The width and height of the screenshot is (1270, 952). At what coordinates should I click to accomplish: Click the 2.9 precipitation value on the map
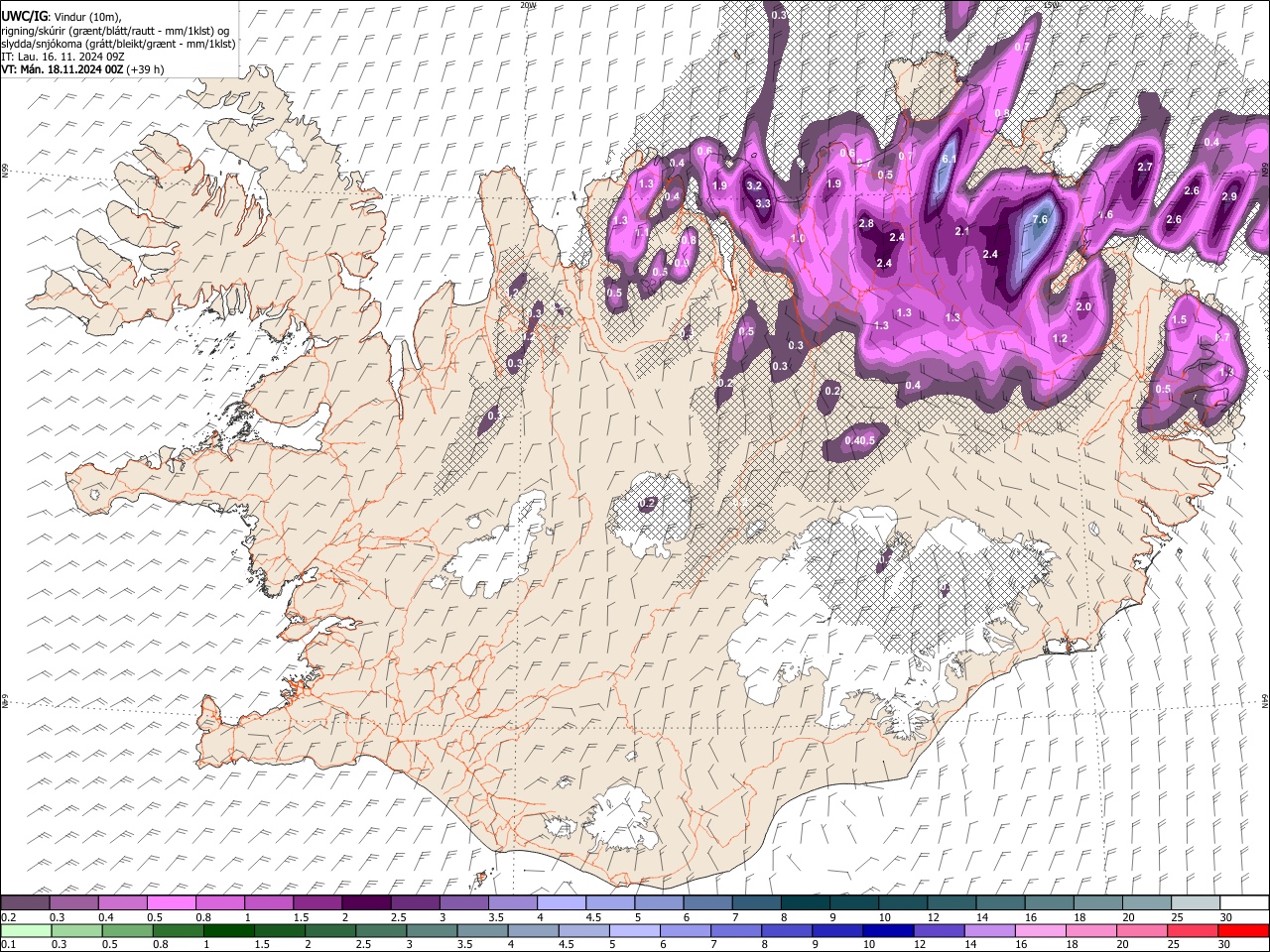coord(1228,196)
